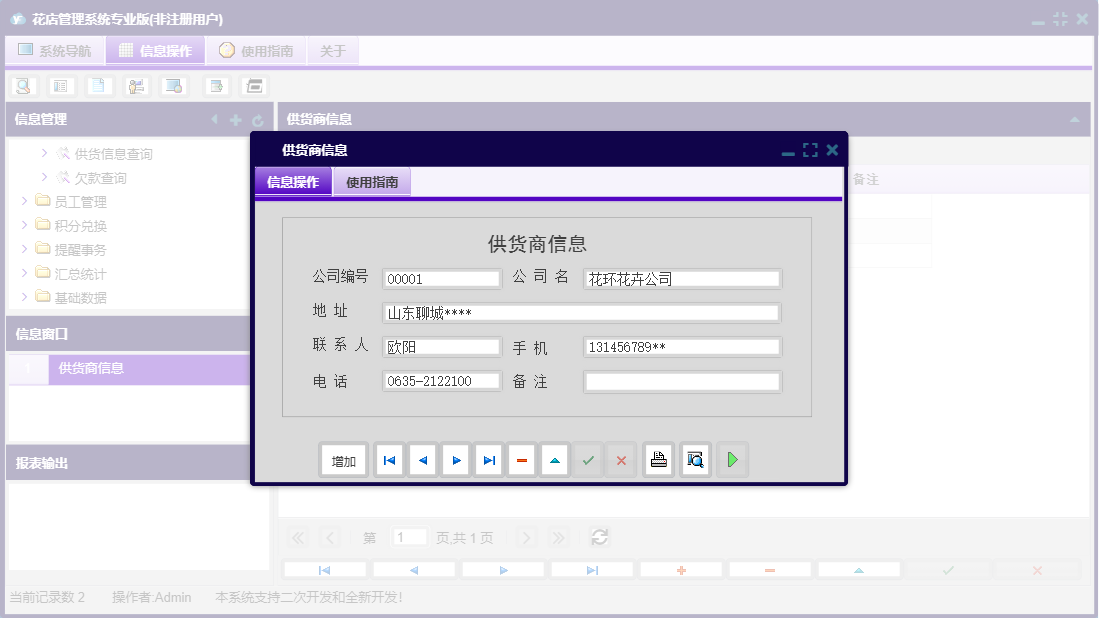
Task: Select the print preview icon in the dialog
Action: 694,459
